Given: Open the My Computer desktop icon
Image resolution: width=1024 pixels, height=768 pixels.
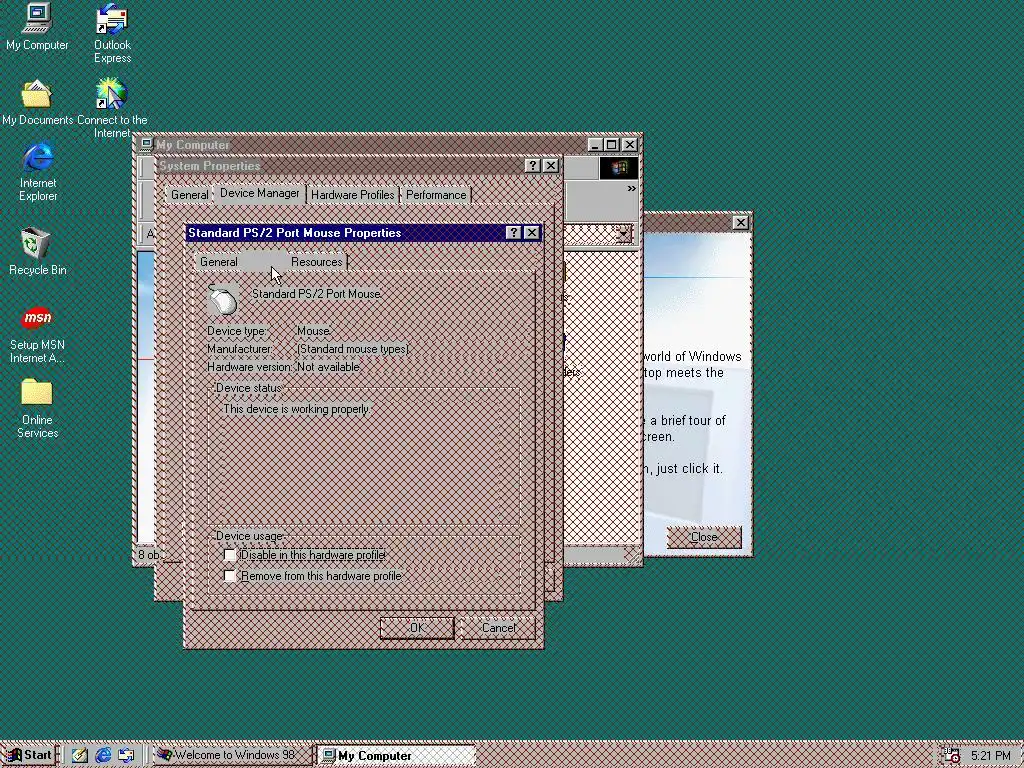Looking at the screenshot, I should (x=37, y=27).
